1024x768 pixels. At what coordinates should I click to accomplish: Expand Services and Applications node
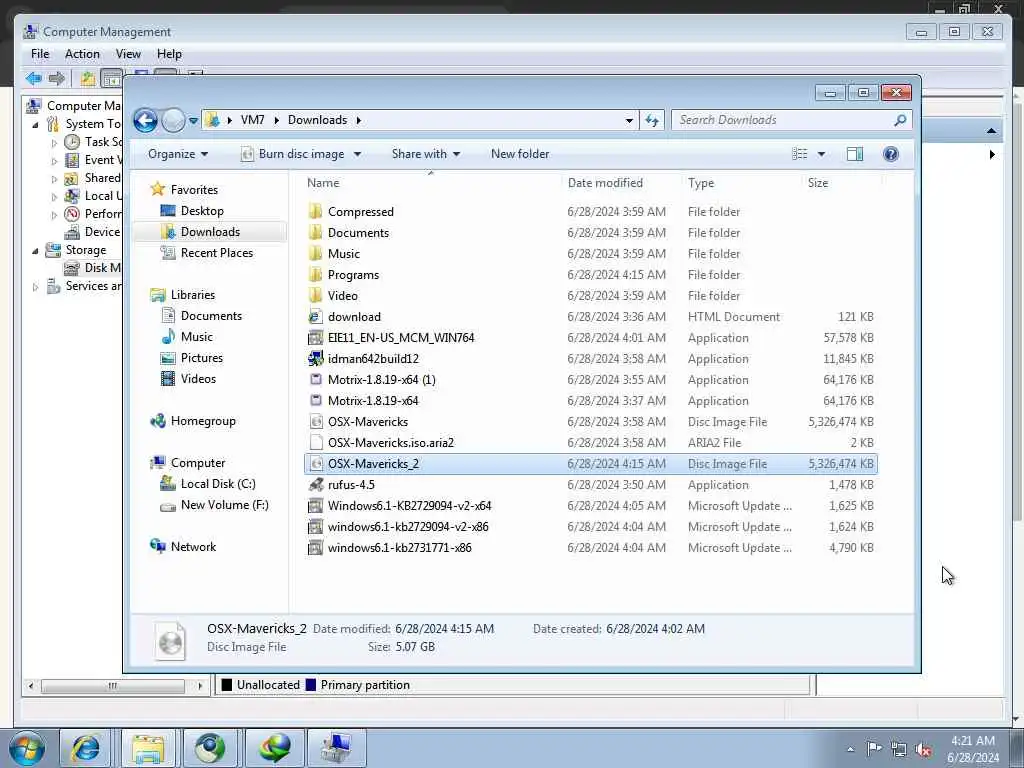pos(35,287)
